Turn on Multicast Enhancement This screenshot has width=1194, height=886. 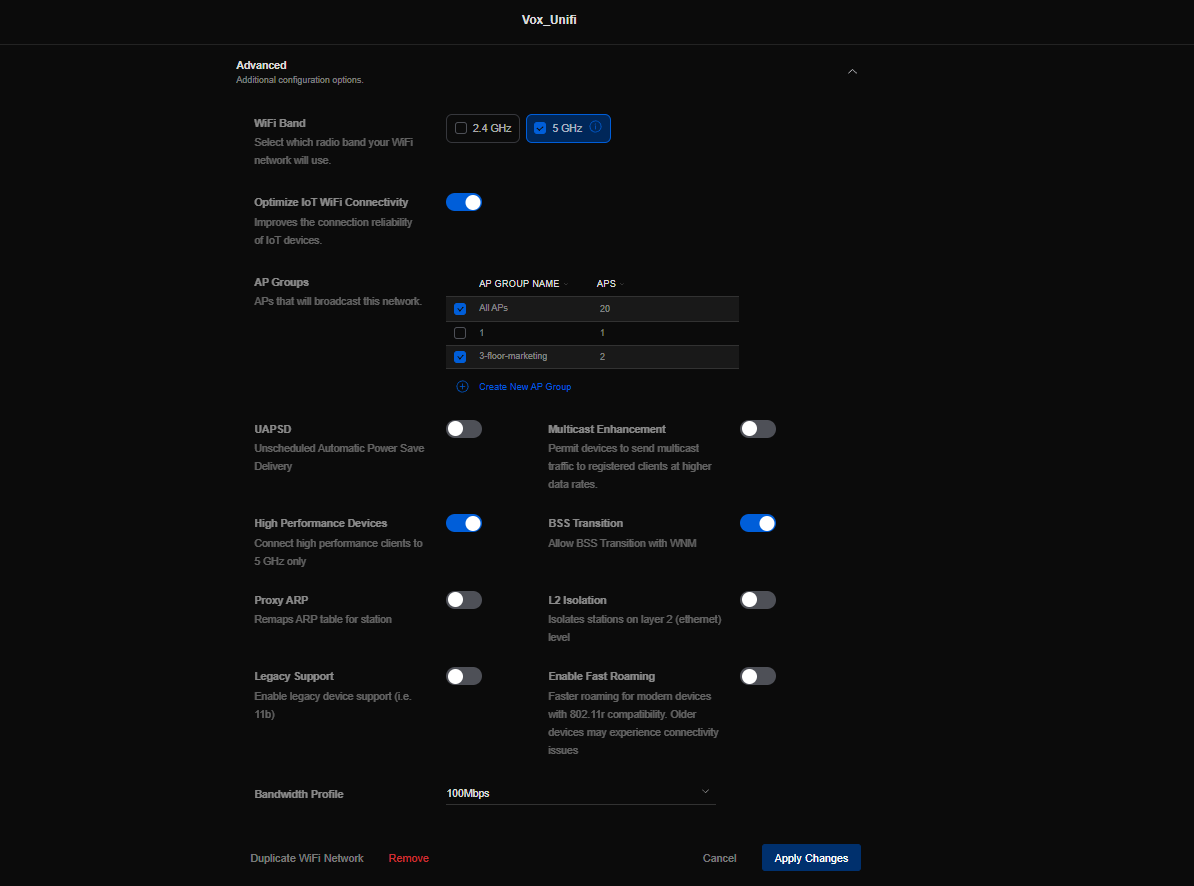[x=757, y=429]
